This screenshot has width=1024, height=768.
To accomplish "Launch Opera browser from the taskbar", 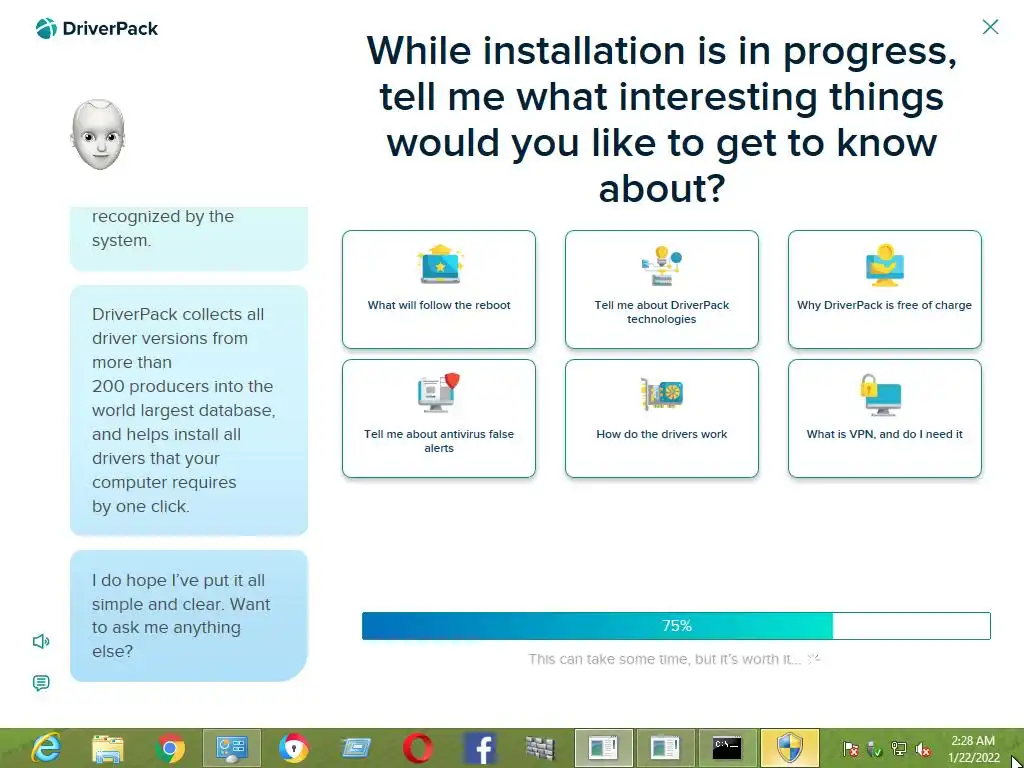I will [x=417, y=748].
